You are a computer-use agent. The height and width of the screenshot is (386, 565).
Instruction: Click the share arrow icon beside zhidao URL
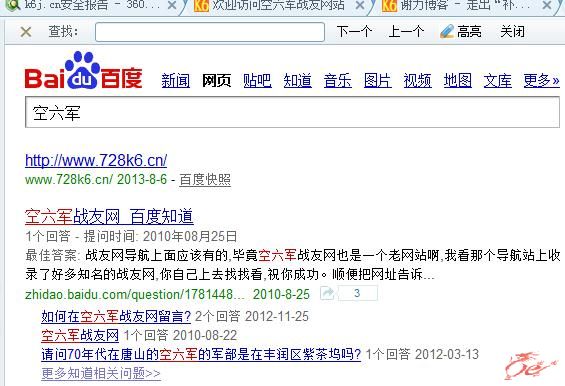(327, 293)
